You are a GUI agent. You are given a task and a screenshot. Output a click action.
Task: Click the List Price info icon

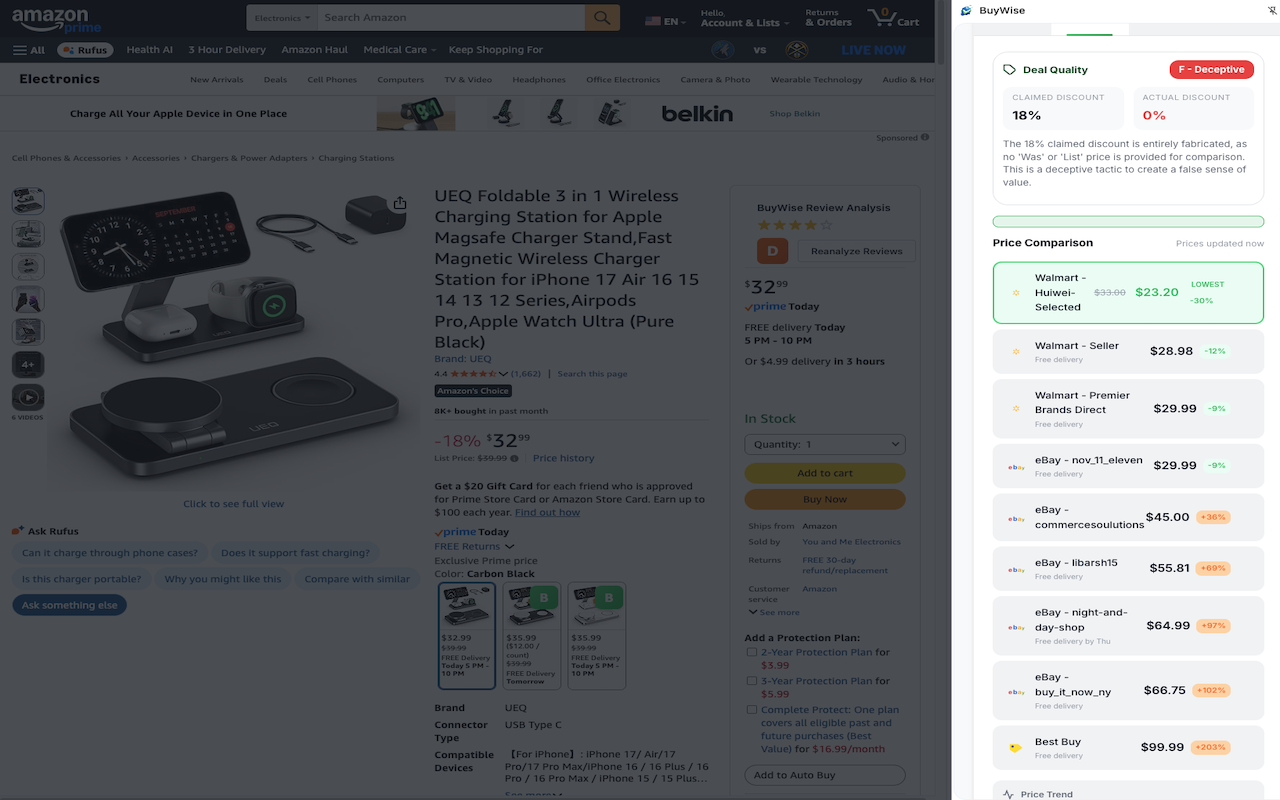click(515, 459)
